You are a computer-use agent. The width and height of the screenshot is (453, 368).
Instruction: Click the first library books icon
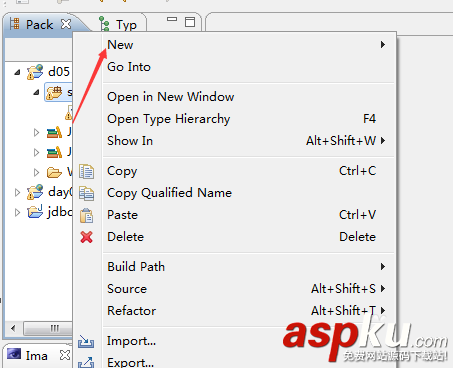54,132
